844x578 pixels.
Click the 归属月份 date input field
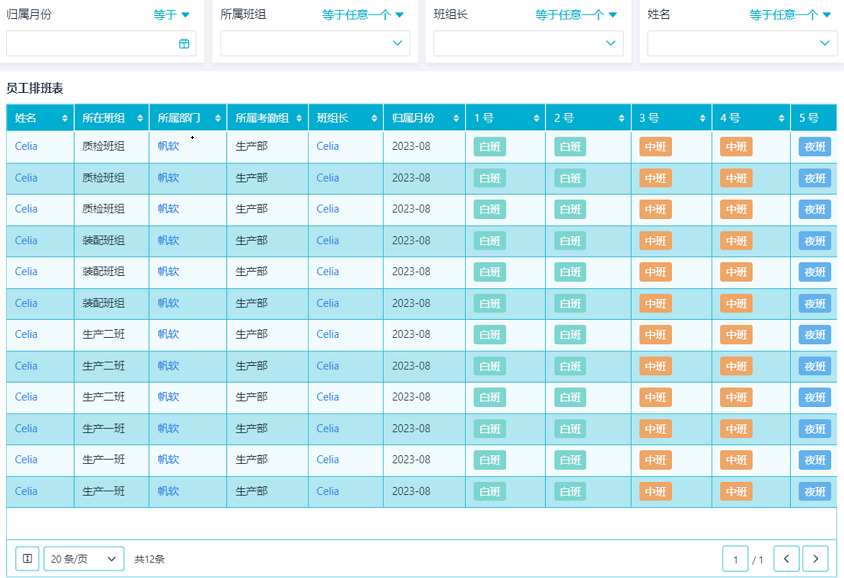pos(101,43)
